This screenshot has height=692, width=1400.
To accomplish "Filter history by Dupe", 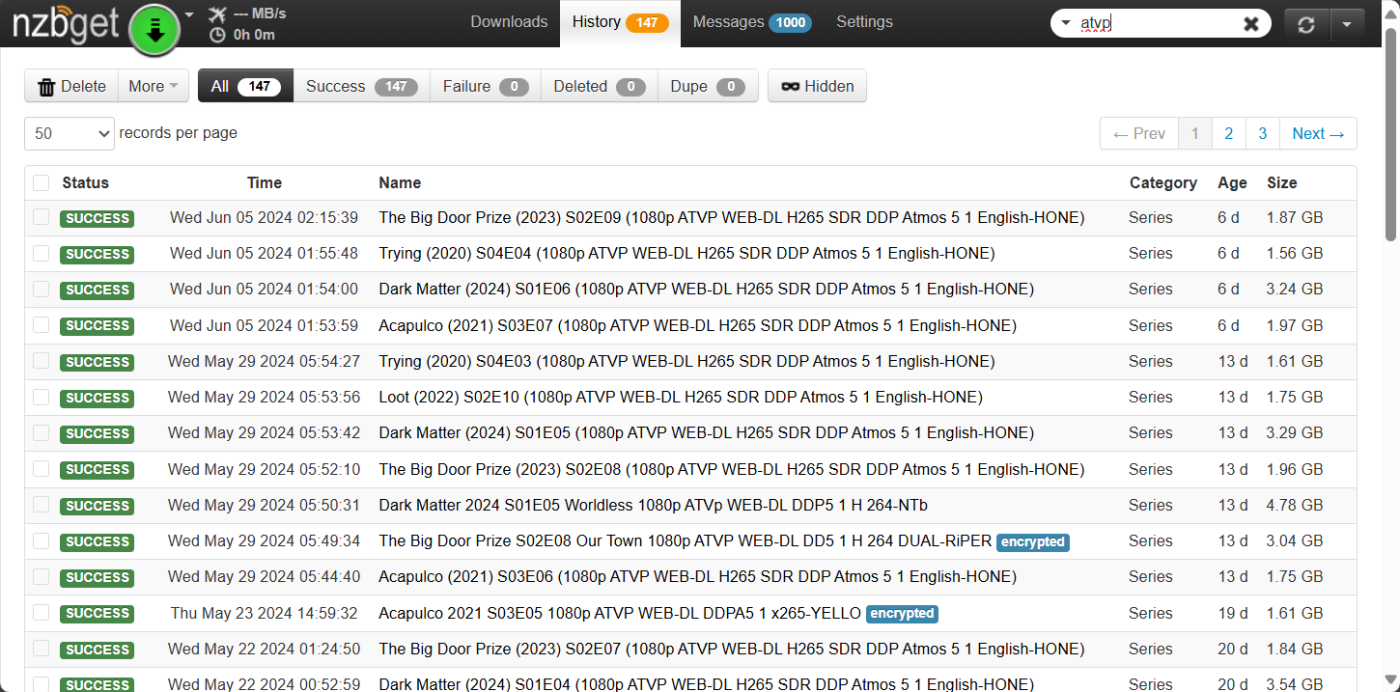I will click(707, 86).
